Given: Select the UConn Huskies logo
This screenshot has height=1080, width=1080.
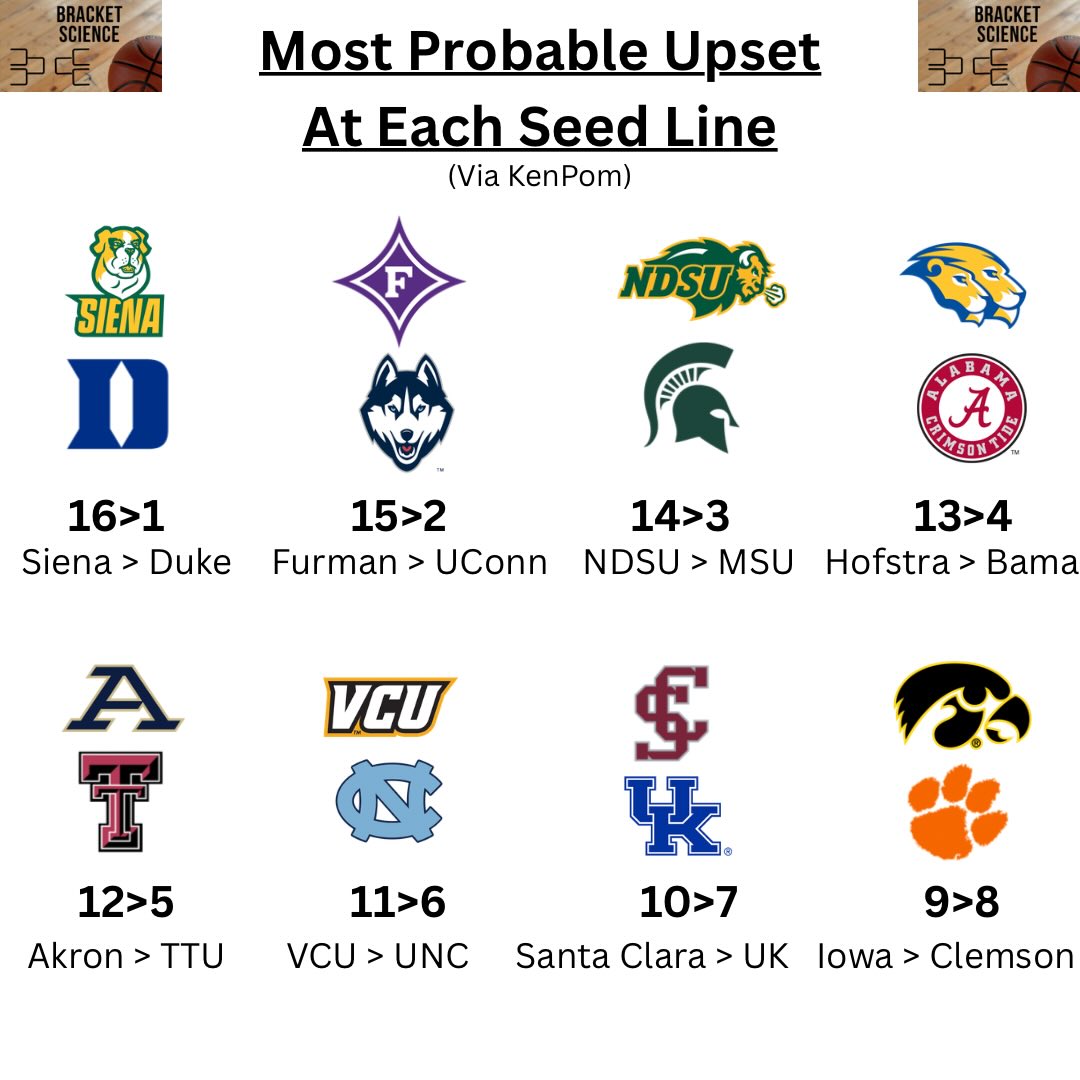Looking at the screenshot, I should [x=406, y=411].
